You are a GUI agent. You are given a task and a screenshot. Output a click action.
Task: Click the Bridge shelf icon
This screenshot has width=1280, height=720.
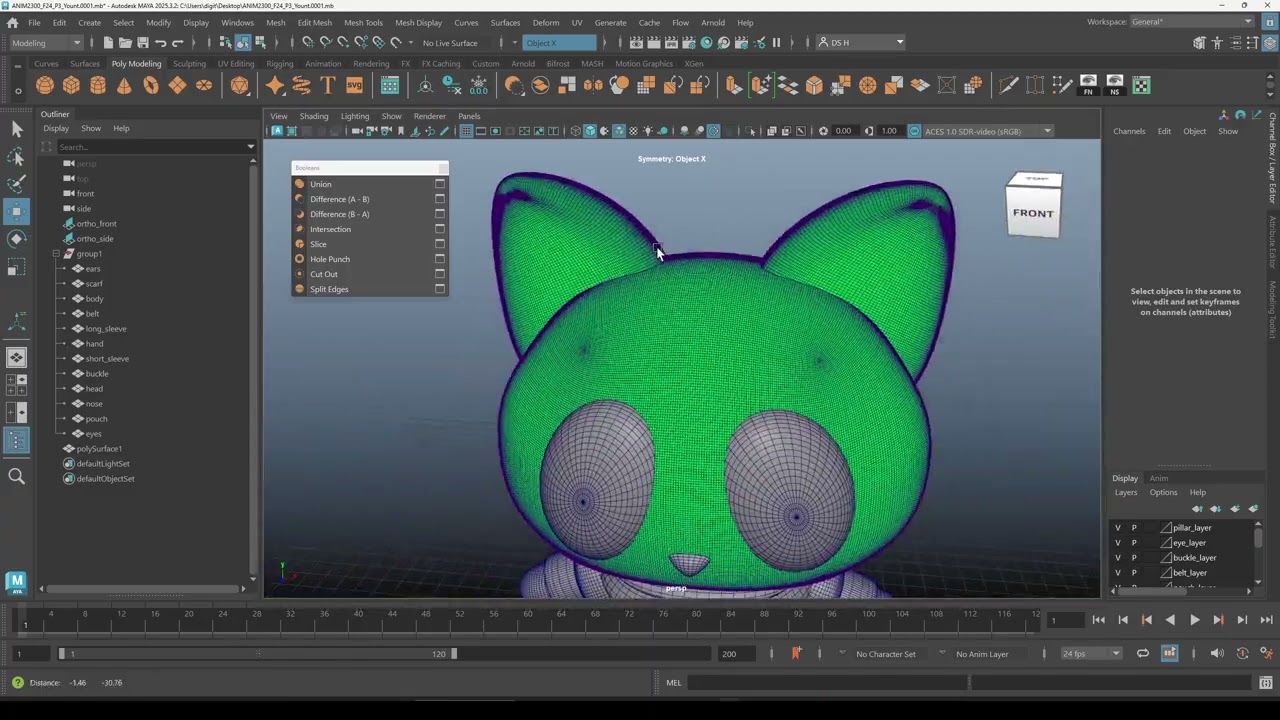coord(787,86)
